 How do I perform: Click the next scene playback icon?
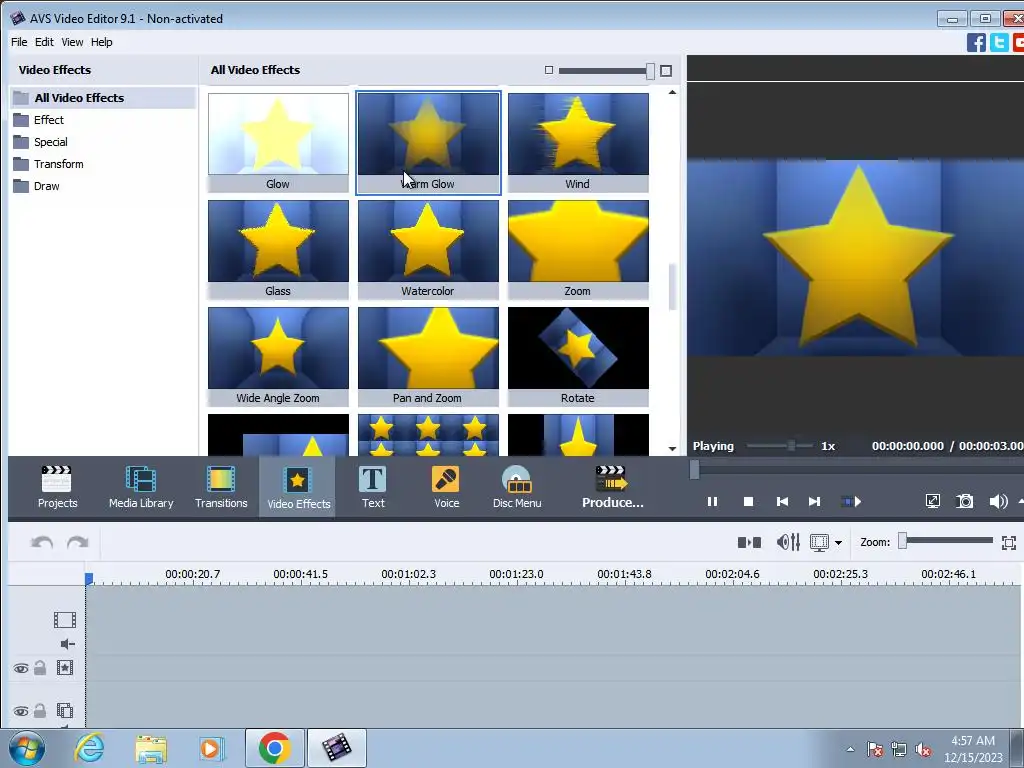tap(851, 502)
